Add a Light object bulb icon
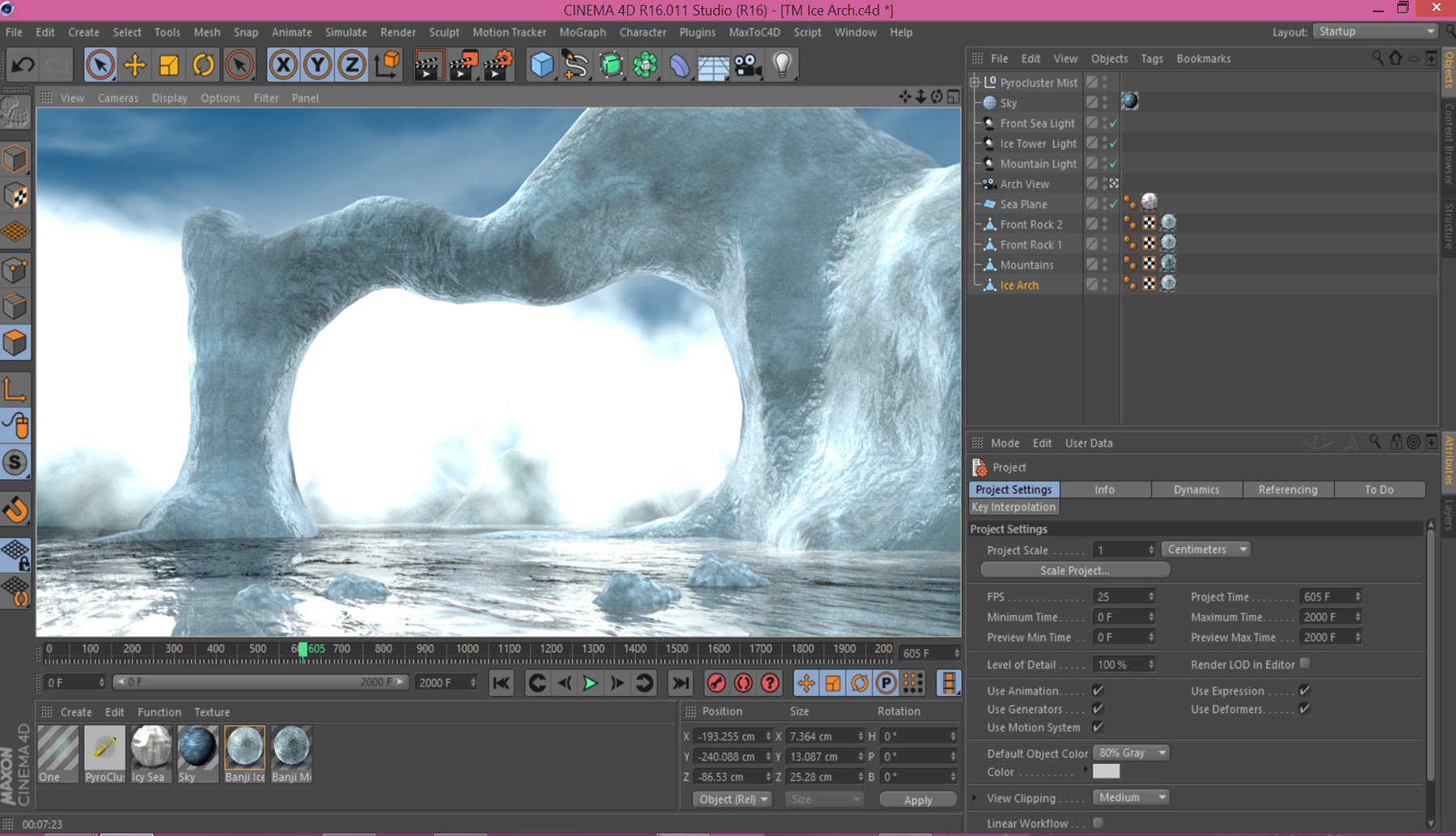Viewport: 1456px width, 836px height. [x=782, y=65]
